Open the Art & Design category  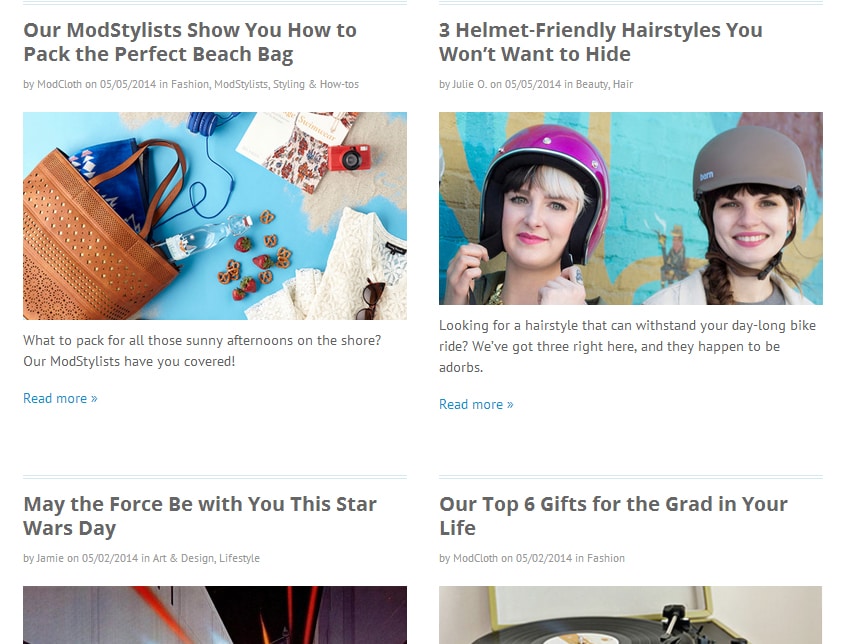(x=183, y=558)
